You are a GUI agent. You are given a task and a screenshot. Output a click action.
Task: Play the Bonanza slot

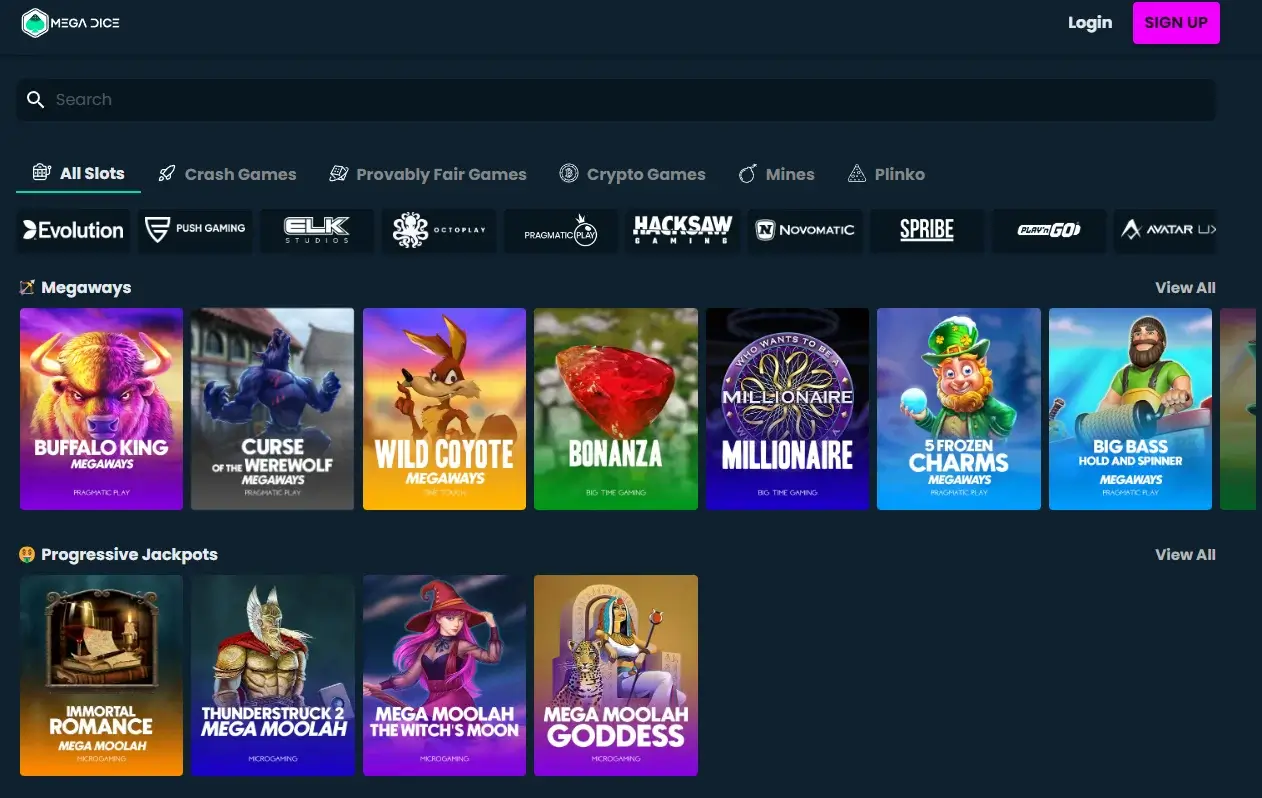click(615, 409)
